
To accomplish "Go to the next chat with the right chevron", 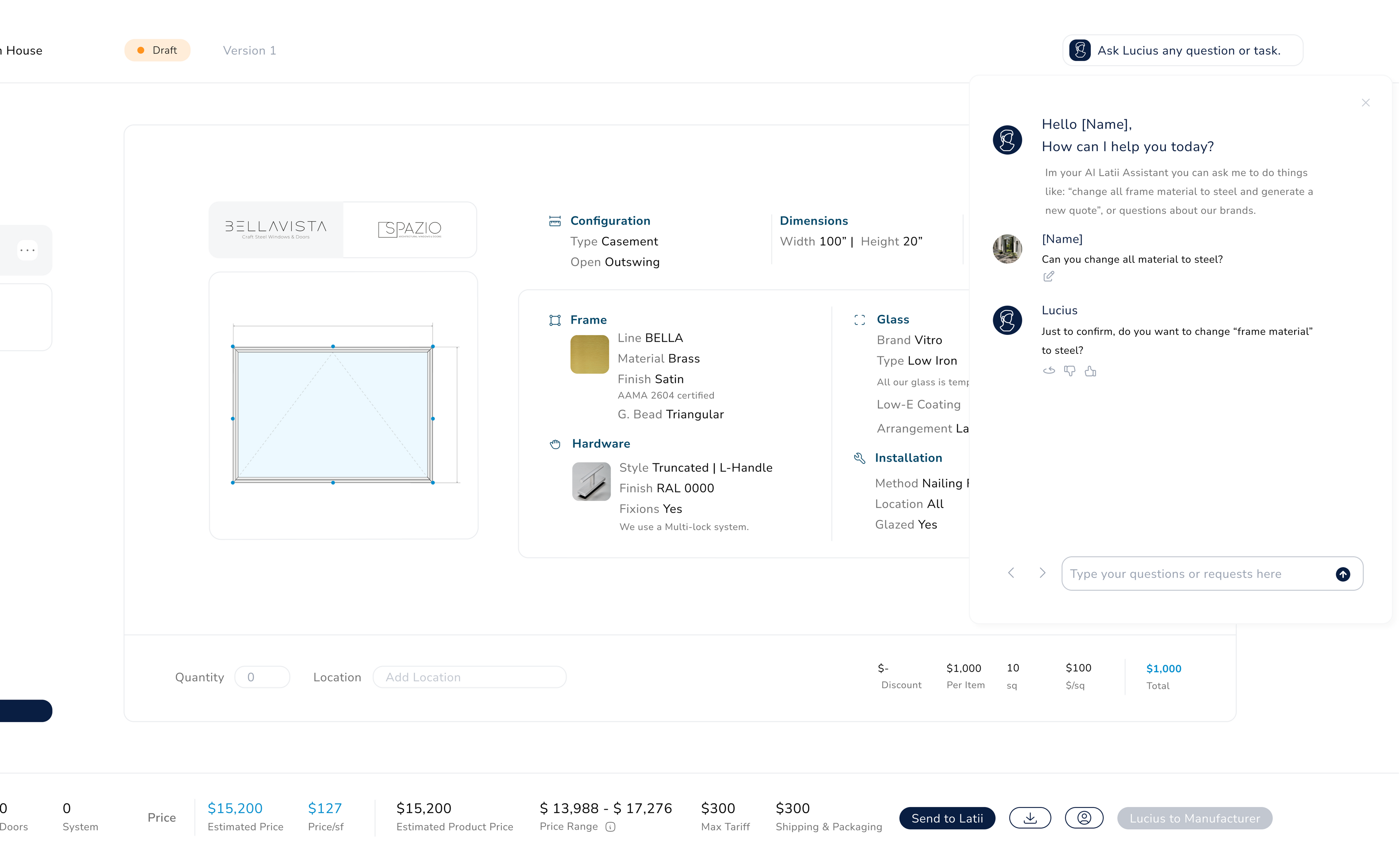I will click(1042, 573).
